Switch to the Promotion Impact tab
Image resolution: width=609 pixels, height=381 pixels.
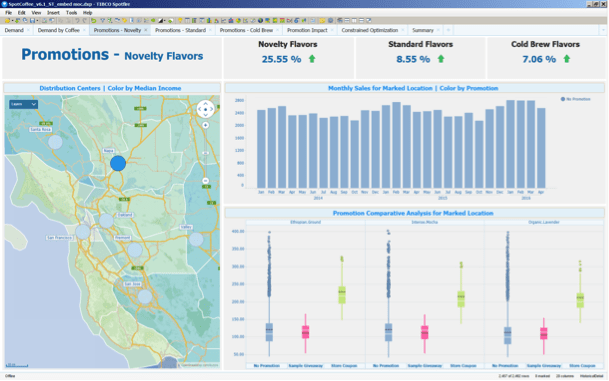(307, 30)
